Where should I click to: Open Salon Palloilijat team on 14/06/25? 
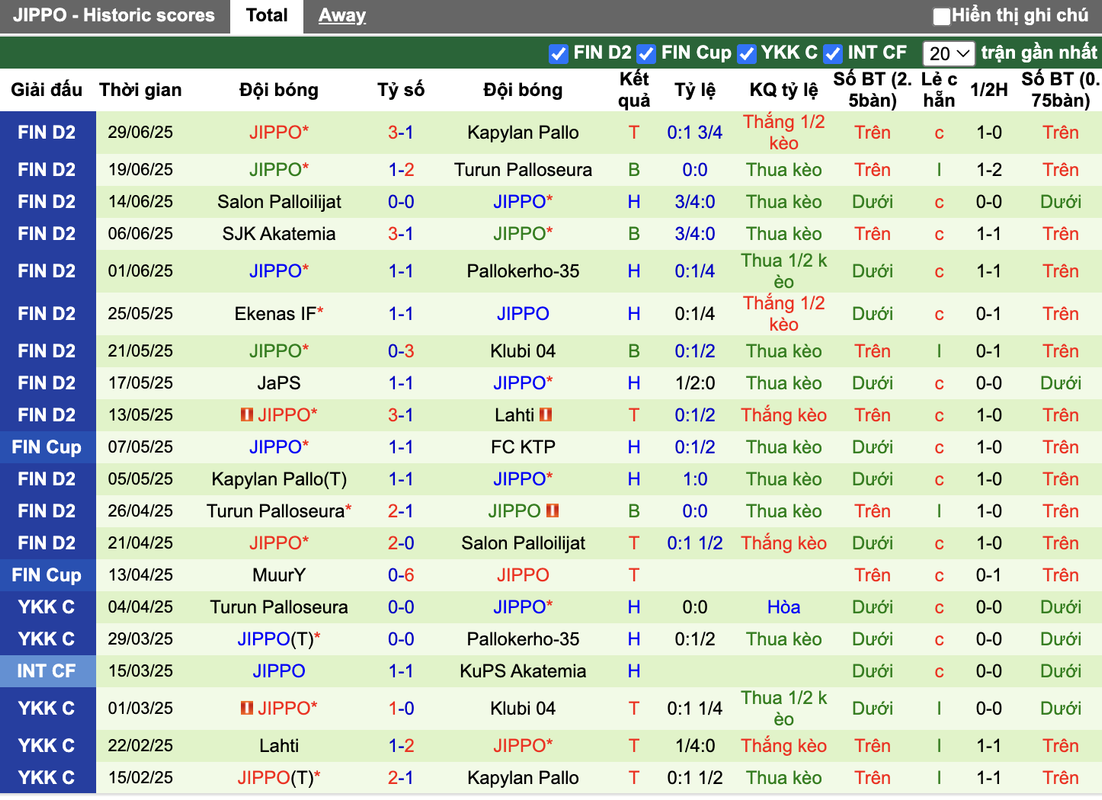click(x=279, y=202)
